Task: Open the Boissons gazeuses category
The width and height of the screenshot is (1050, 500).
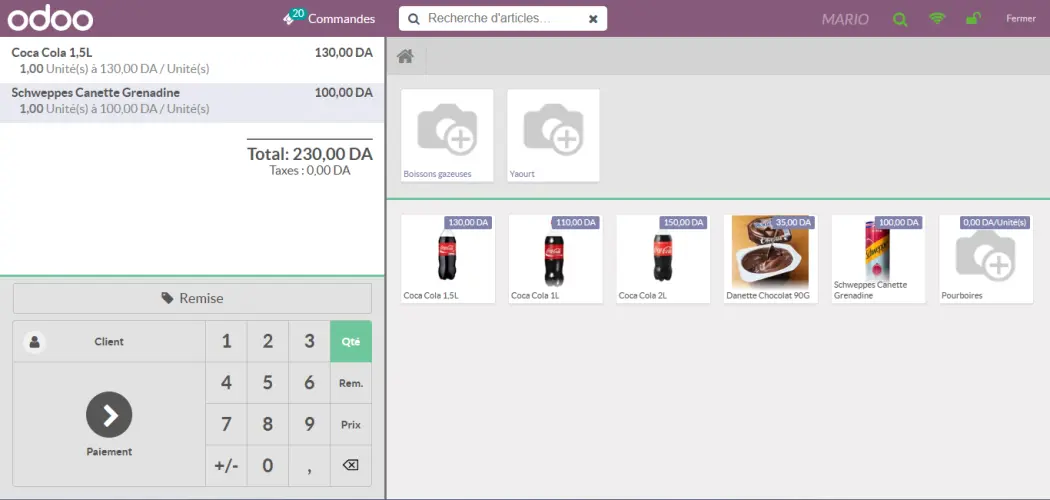Action: point(447,135)
